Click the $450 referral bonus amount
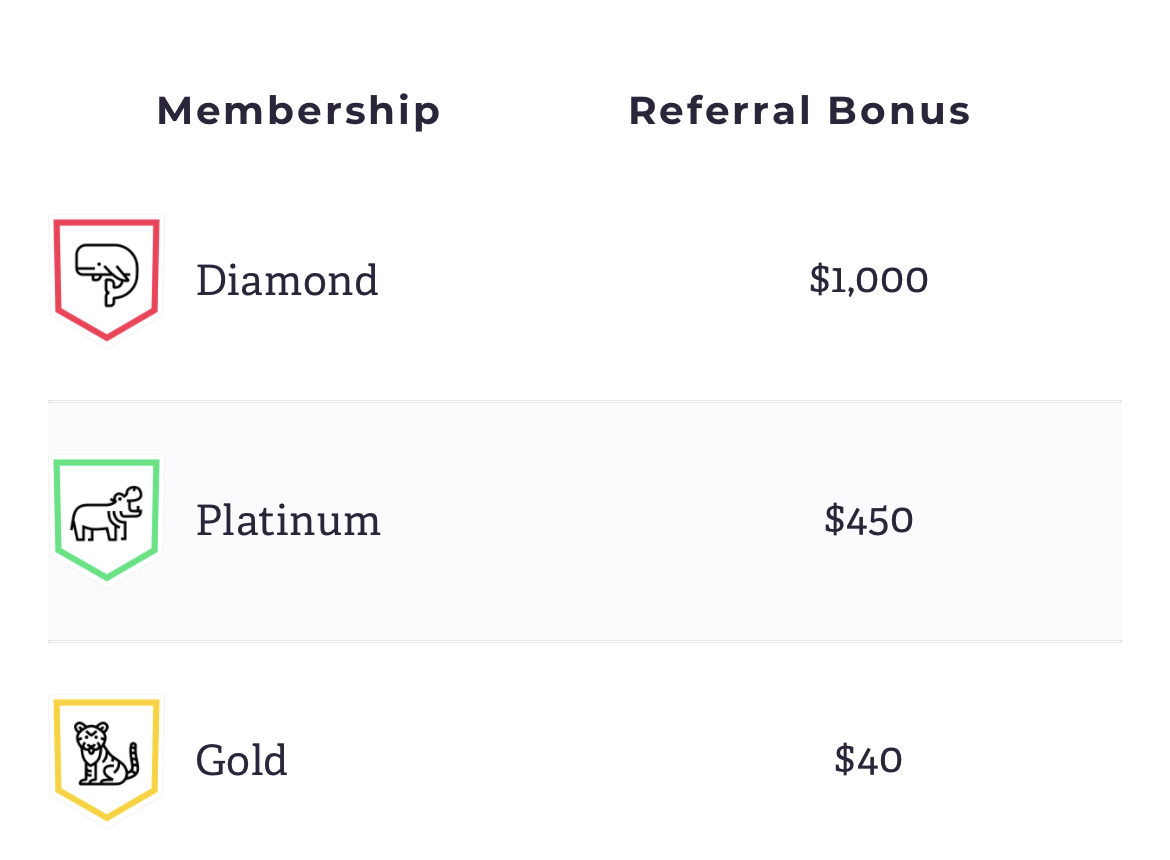The height and width of the screenshot is (860, 1170). [869, 520]
